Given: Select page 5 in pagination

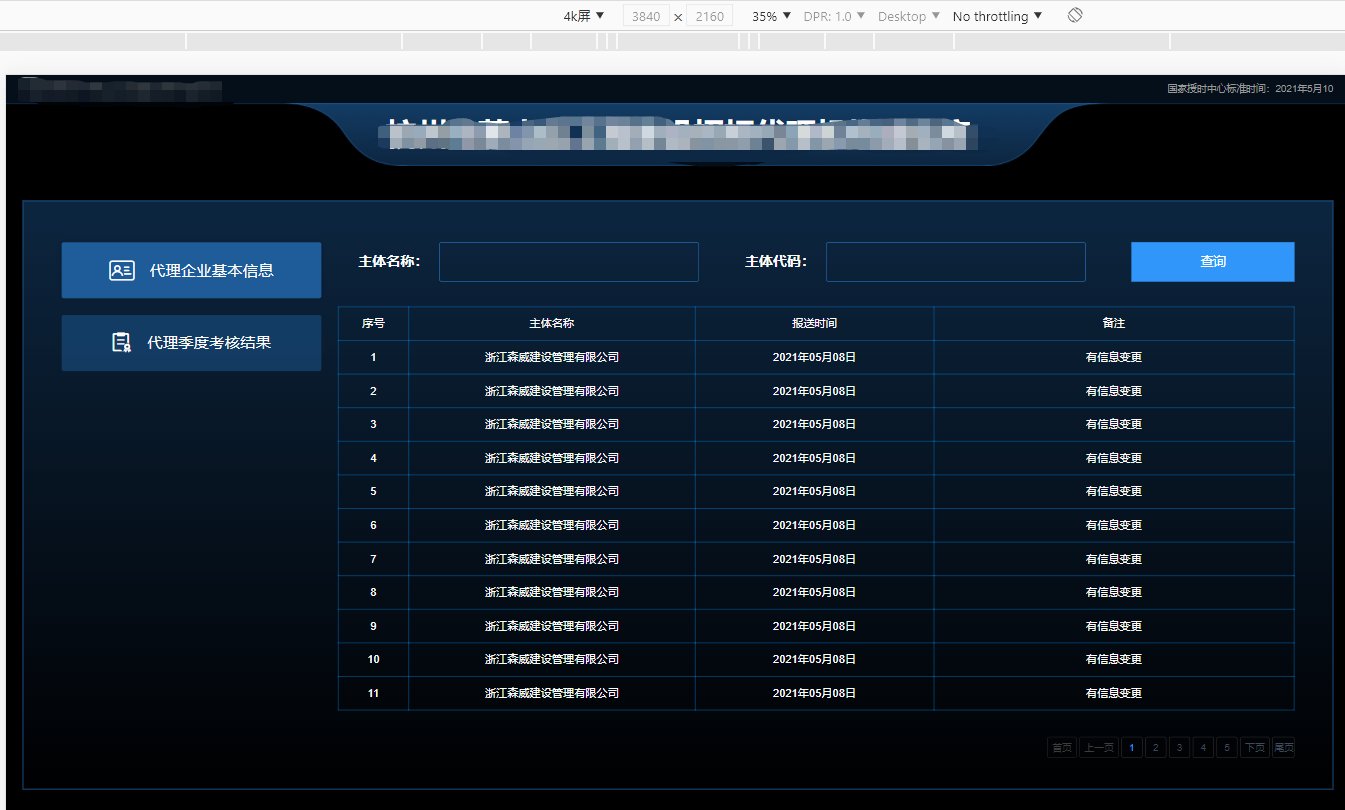Looking at the screenshot, I should coord(1227,747).
